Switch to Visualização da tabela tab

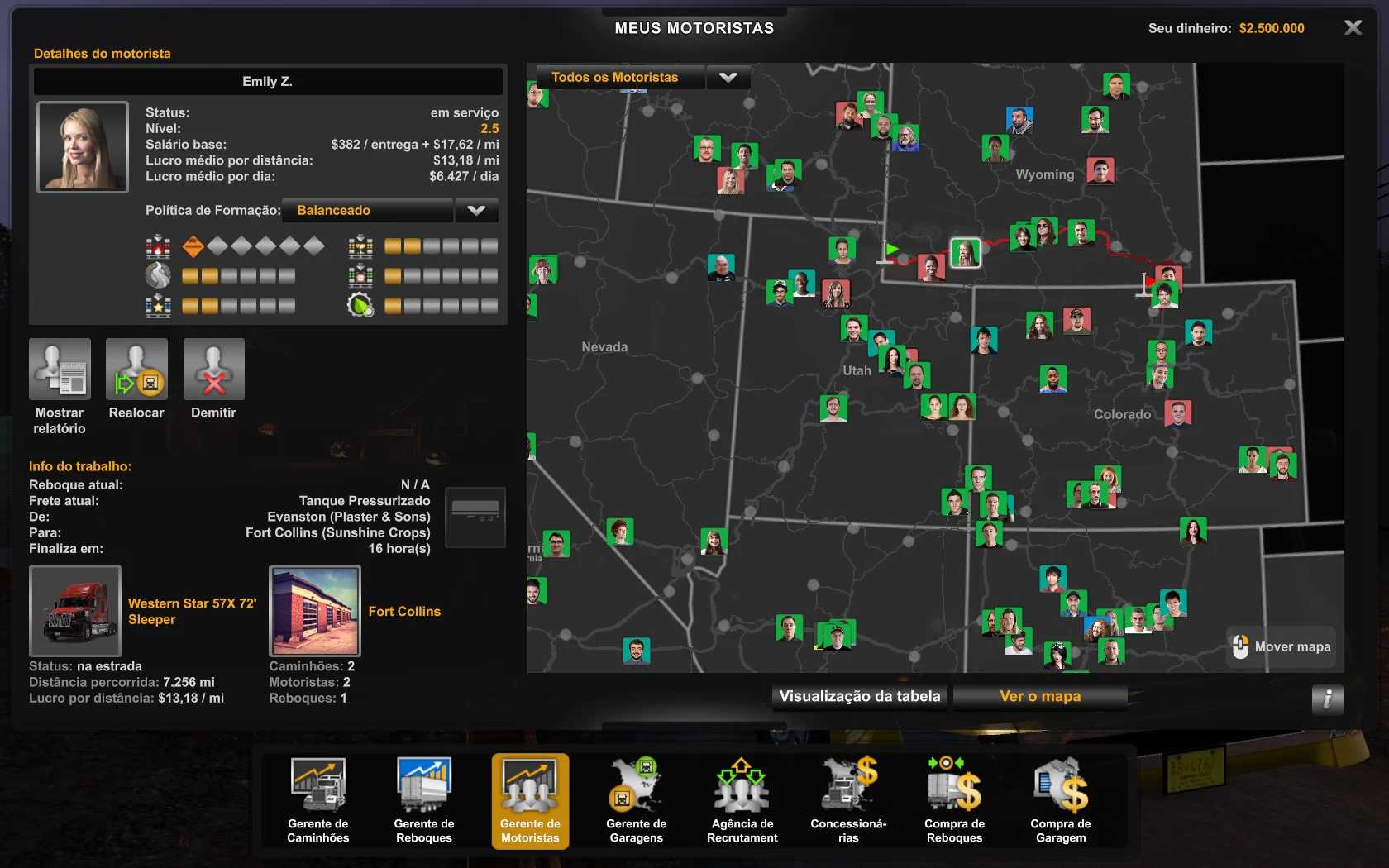(859, 696)
